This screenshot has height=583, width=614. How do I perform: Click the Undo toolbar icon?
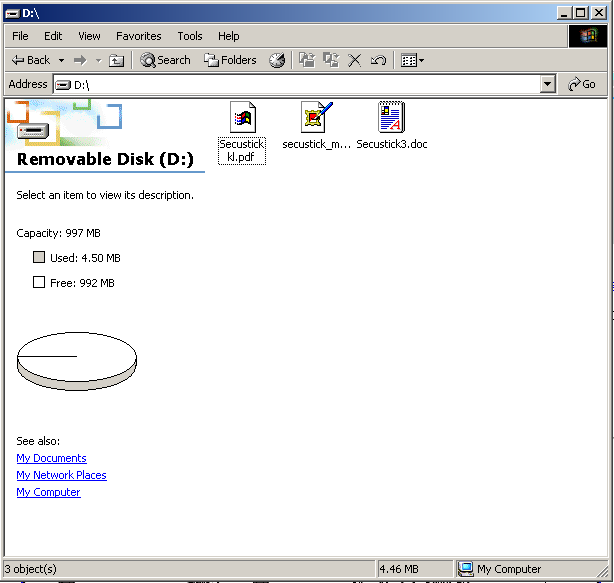point(378,60)
